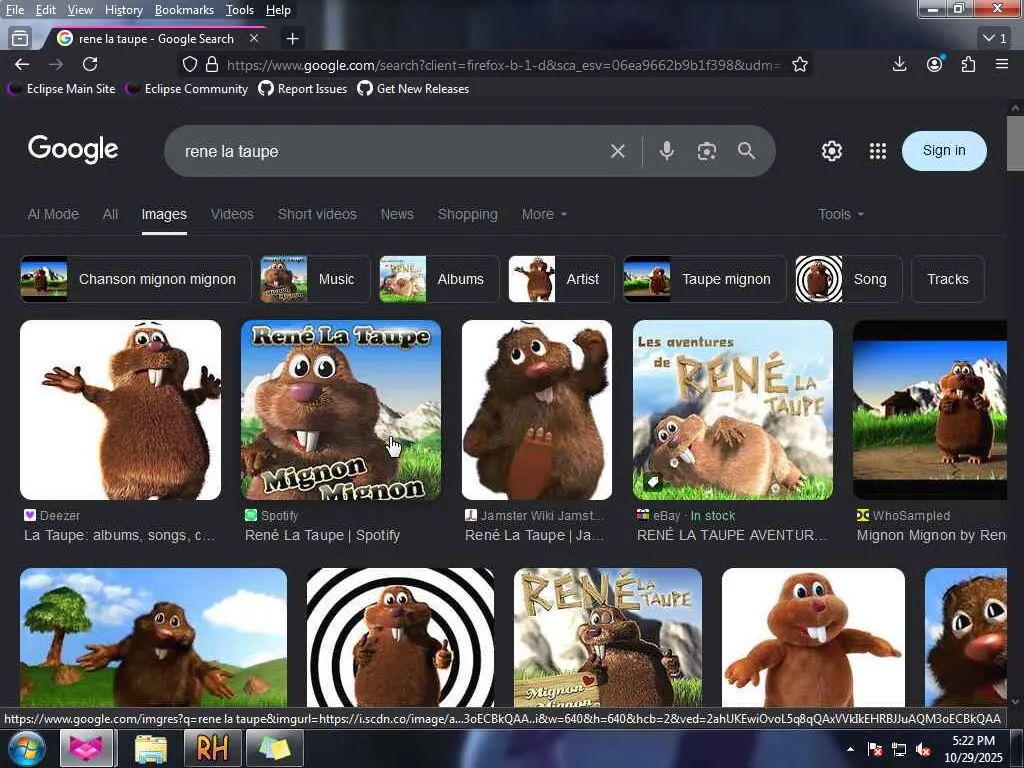Viewport: 1024px width, 768px height.
Task: Show hidden system tray icons arrow
Action: pos(850,750)
